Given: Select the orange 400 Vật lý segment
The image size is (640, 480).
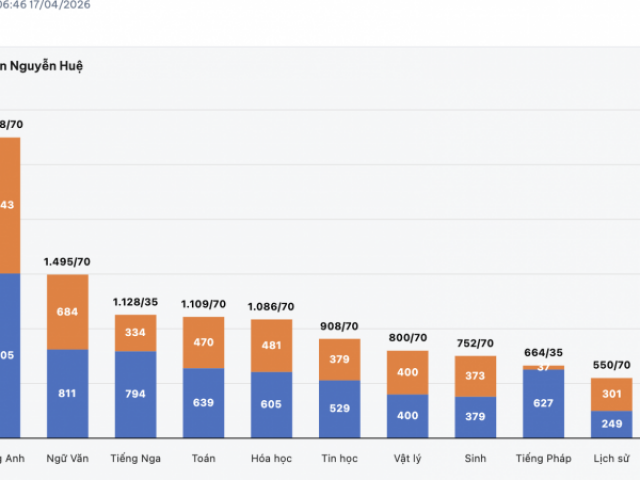Looking at the screenshot, I should click(x=407, y=372).
